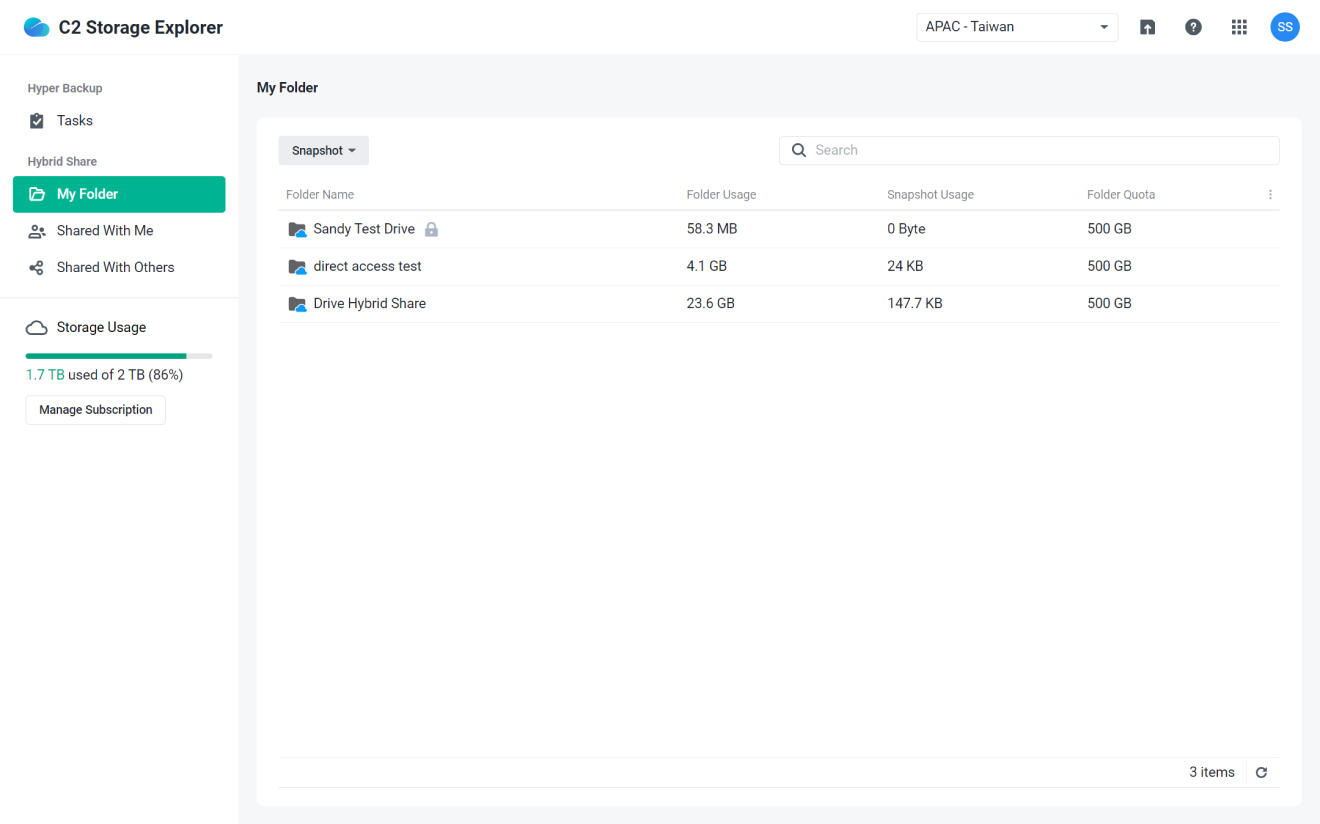Open the APAC - Taiwan region dropdown
The height and width of the screenshot is (824, 1320).
1016,27
